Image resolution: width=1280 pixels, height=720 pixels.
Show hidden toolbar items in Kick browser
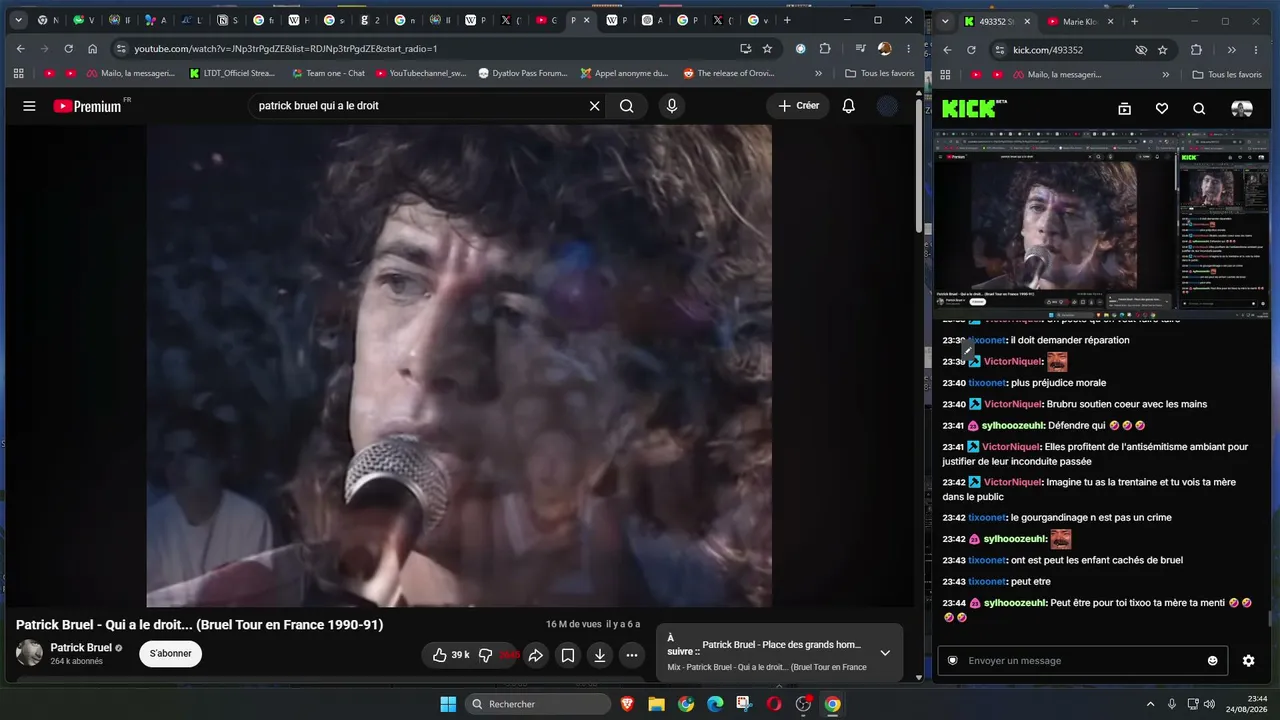[1231, 50]
